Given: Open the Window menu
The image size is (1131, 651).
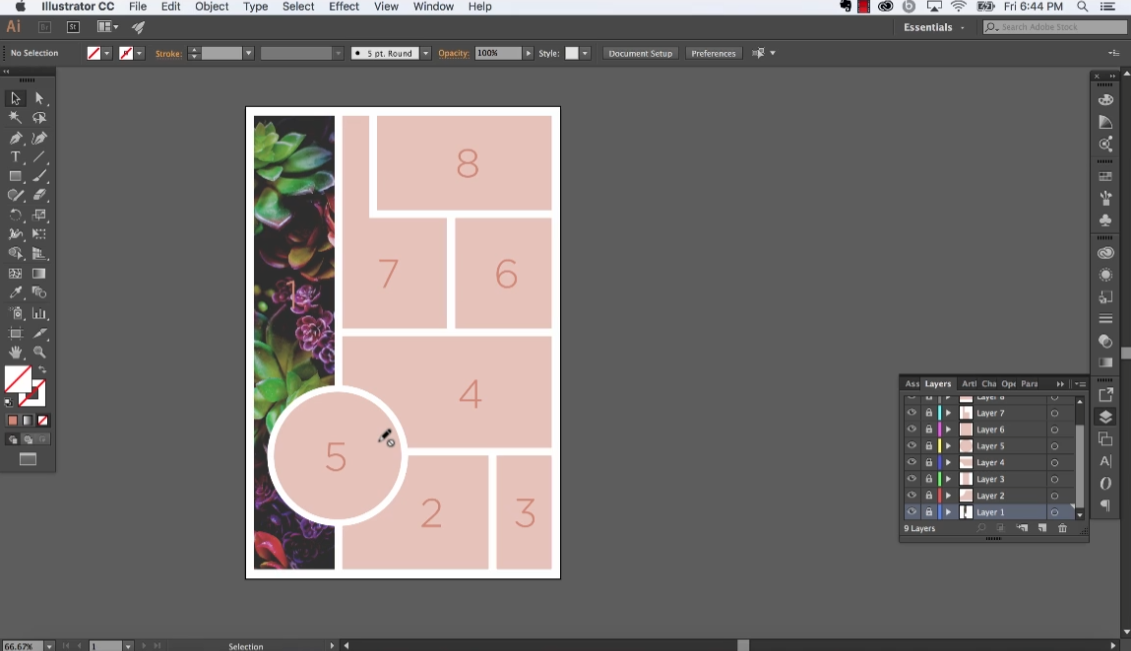Looking at the screenshot, I should 433,6.
